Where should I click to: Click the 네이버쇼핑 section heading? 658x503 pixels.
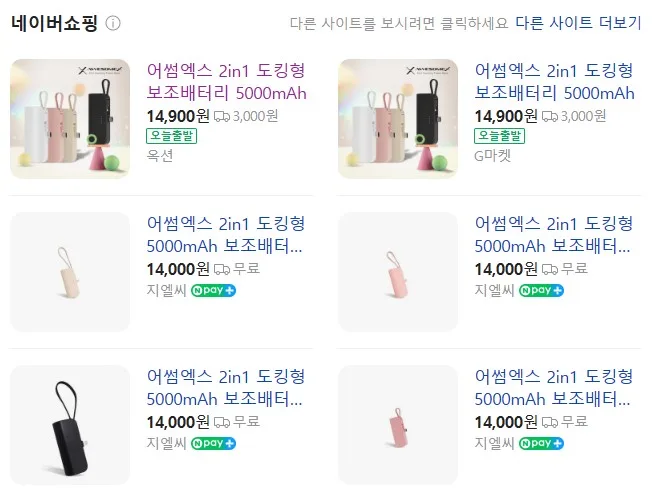(x=54, y=23)
